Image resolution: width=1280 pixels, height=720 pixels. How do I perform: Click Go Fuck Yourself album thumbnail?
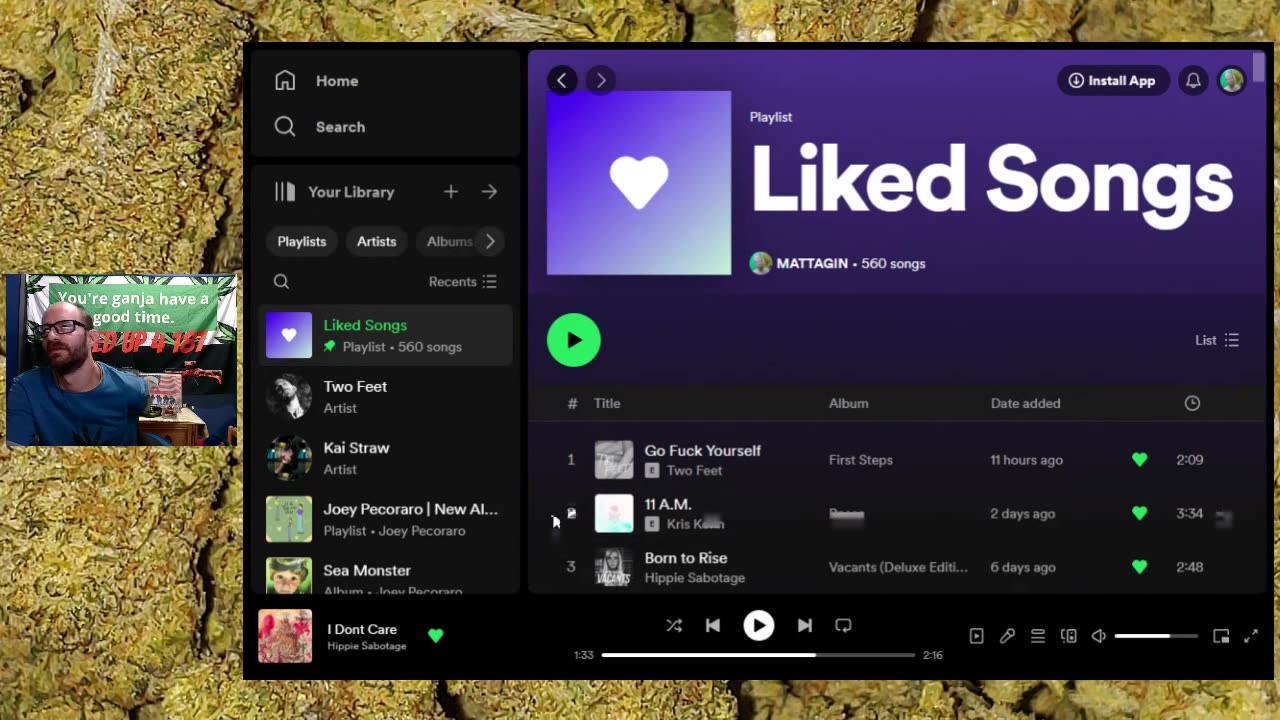click(x=614, y=460)
